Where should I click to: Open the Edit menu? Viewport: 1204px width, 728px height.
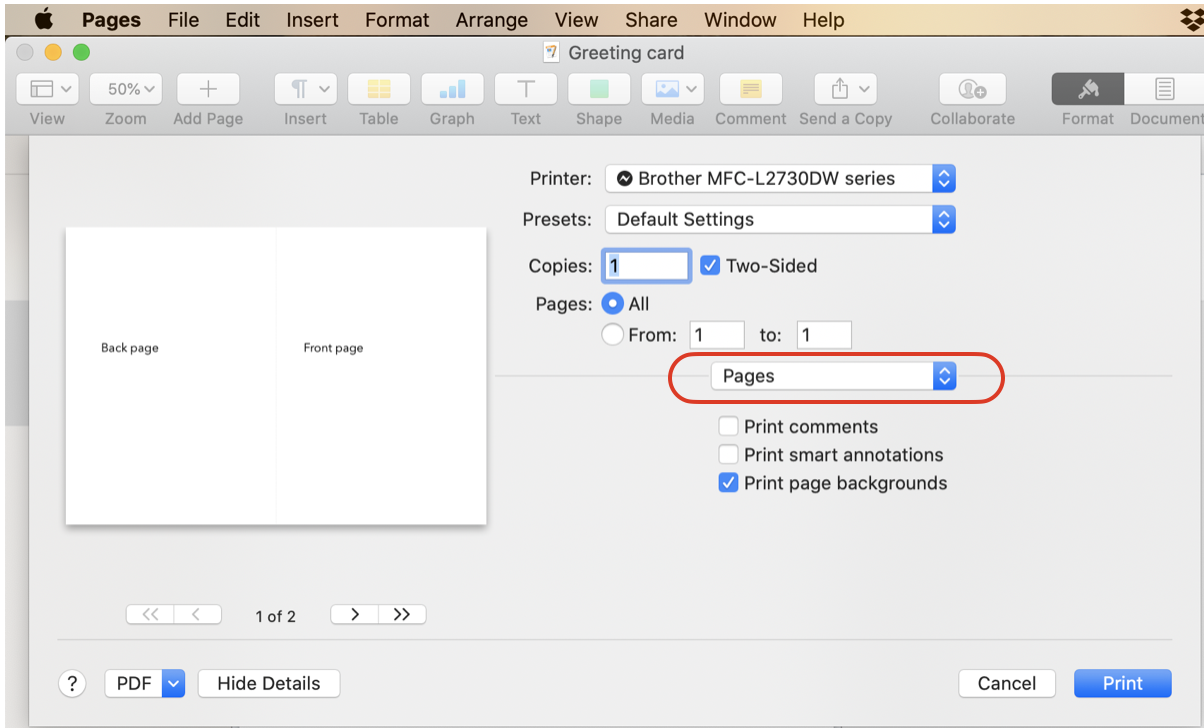click(x=242, y=20)
